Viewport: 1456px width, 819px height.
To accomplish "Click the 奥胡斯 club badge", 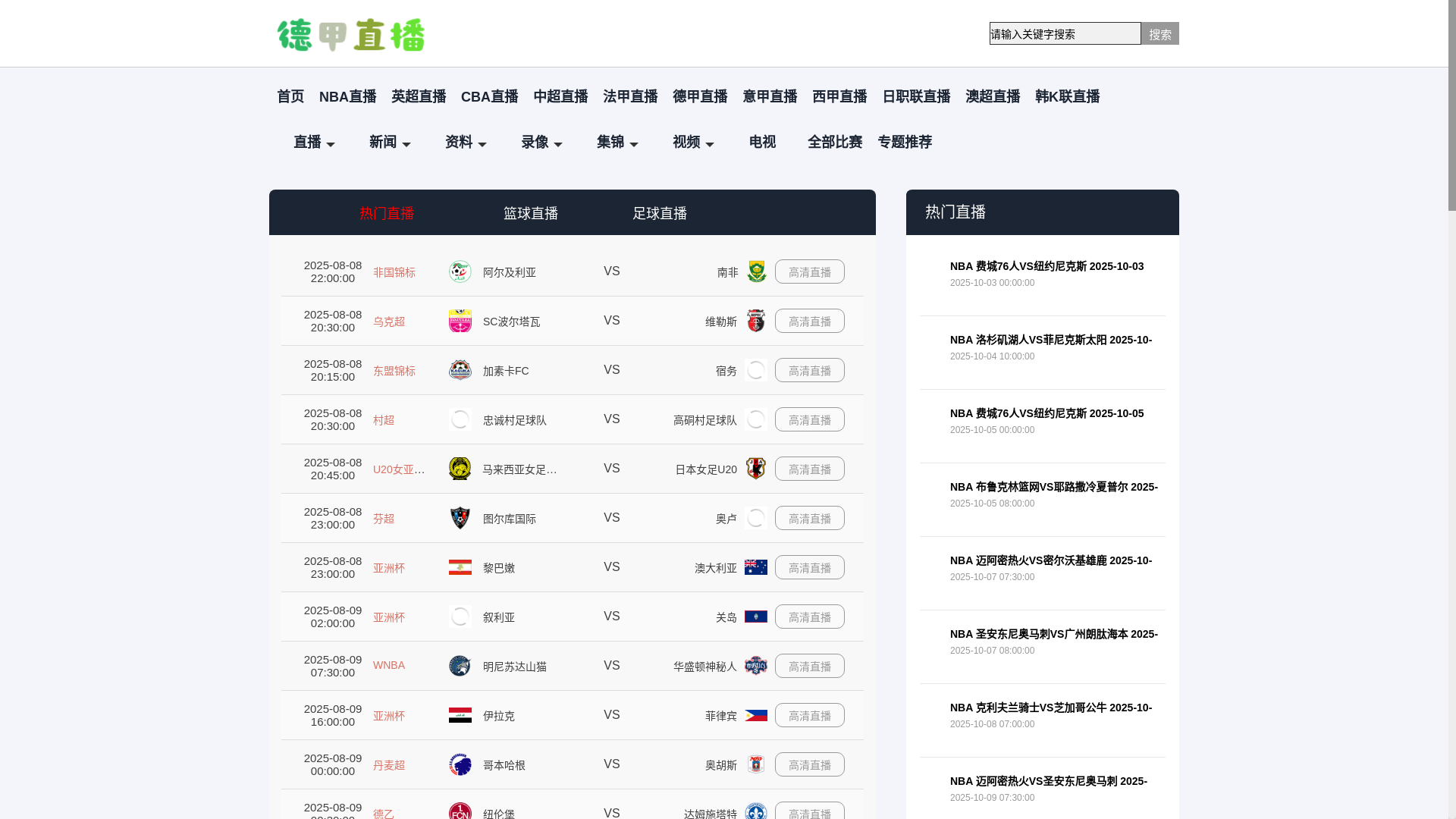I will click(756, 764).
